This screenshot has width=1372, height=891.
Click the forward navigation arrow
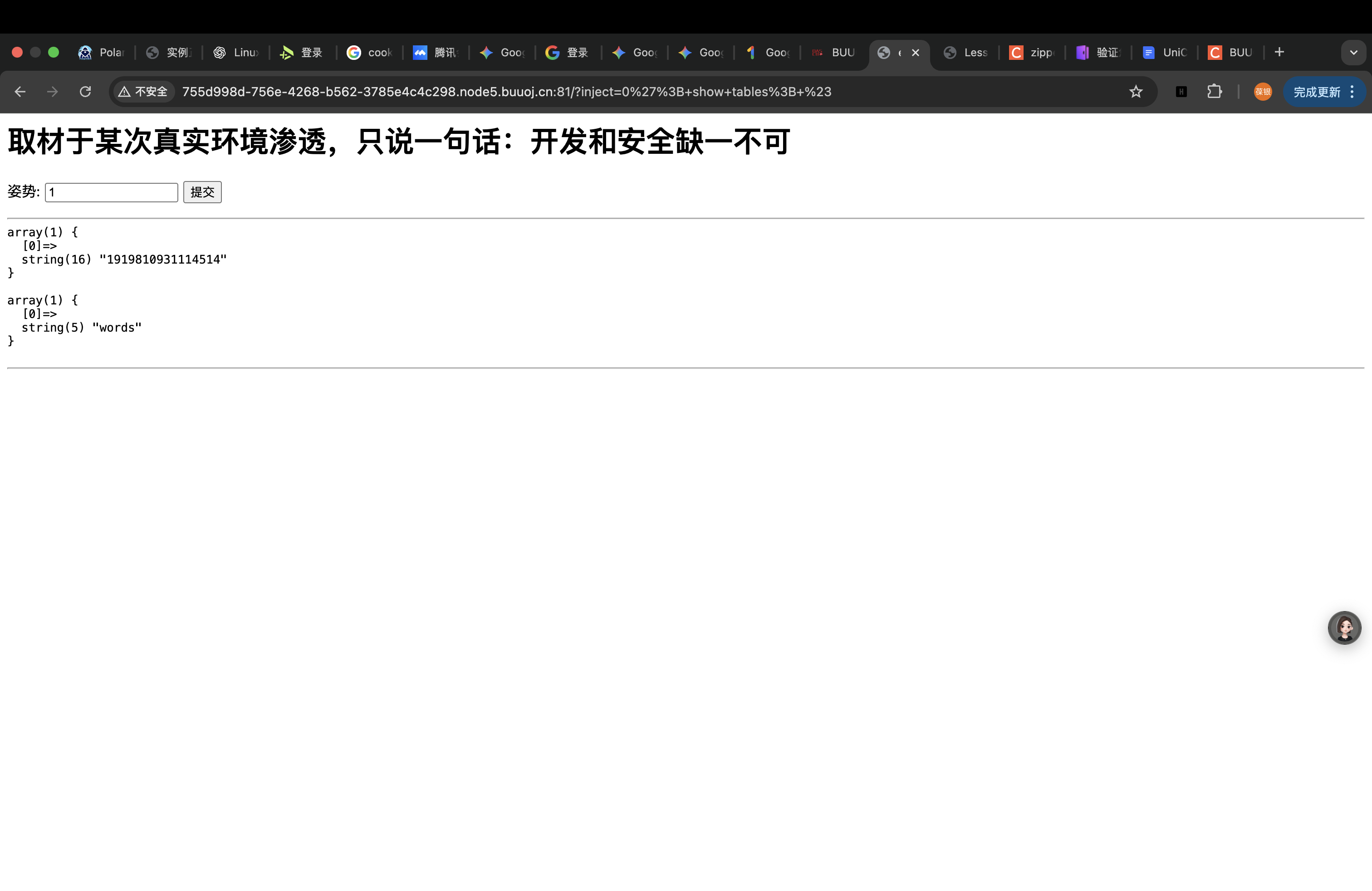(x=53, y=92)
